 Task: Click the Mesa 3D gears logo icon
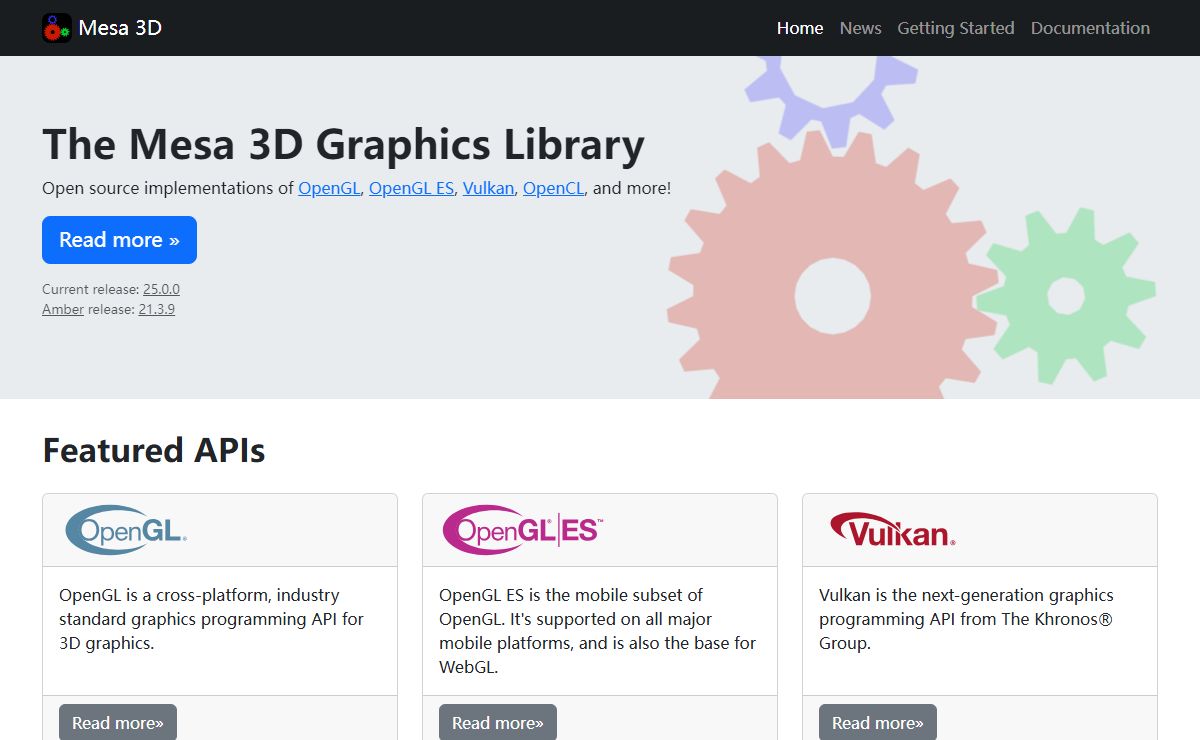57,28
